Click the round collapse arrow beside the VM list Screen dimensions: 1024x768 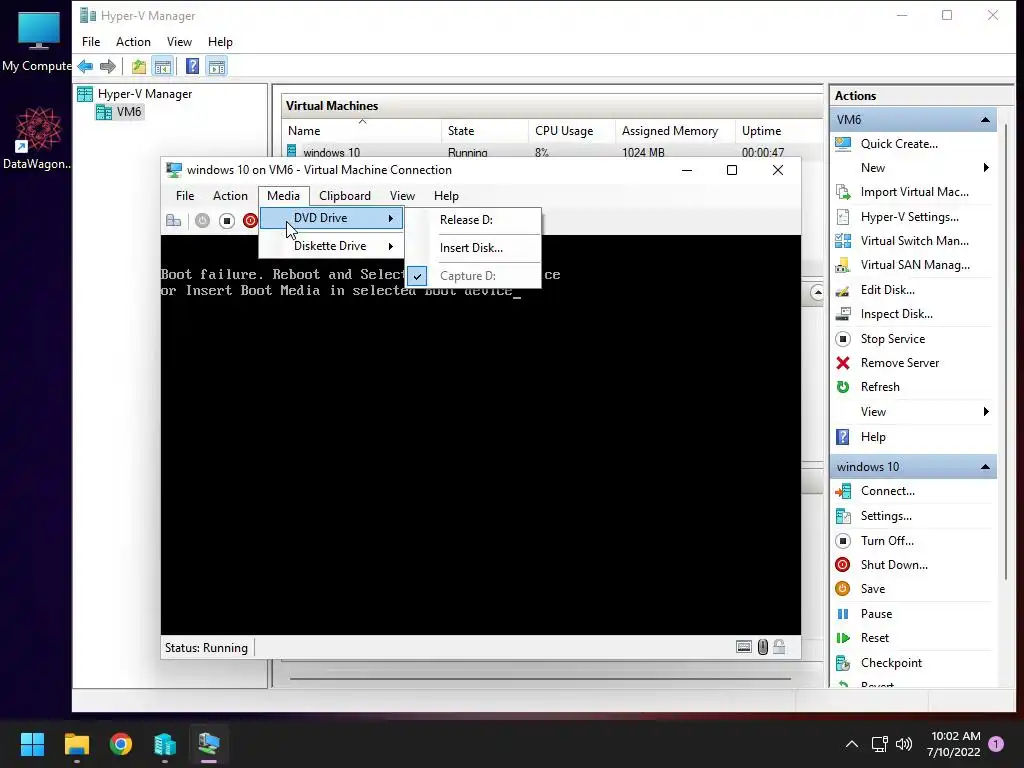coord(816,293)
